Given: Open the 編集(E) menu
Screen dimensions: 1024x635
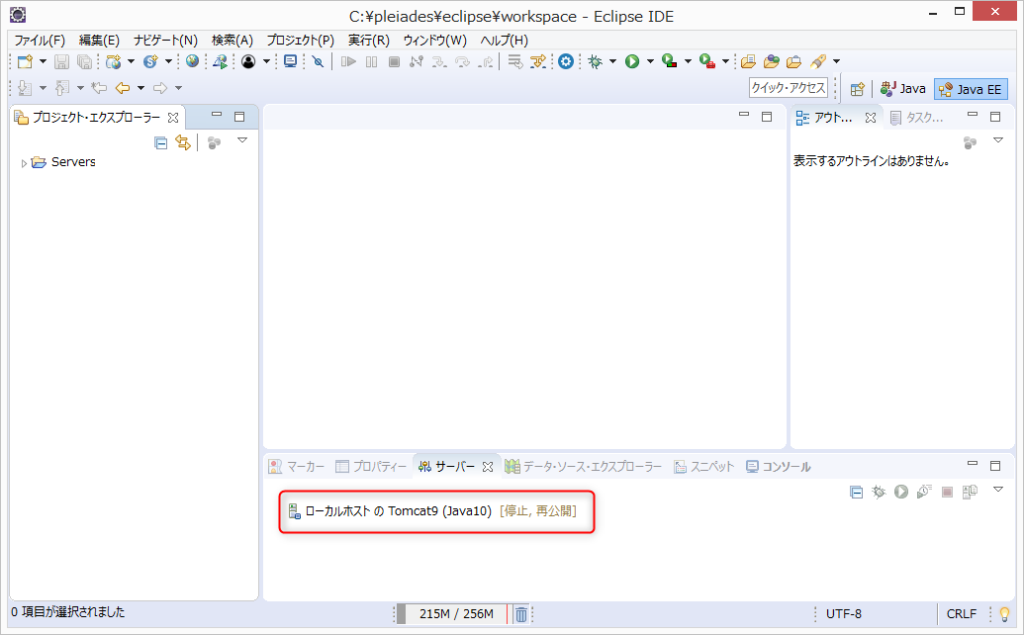Looking at the screenshot, I should 99,41.
